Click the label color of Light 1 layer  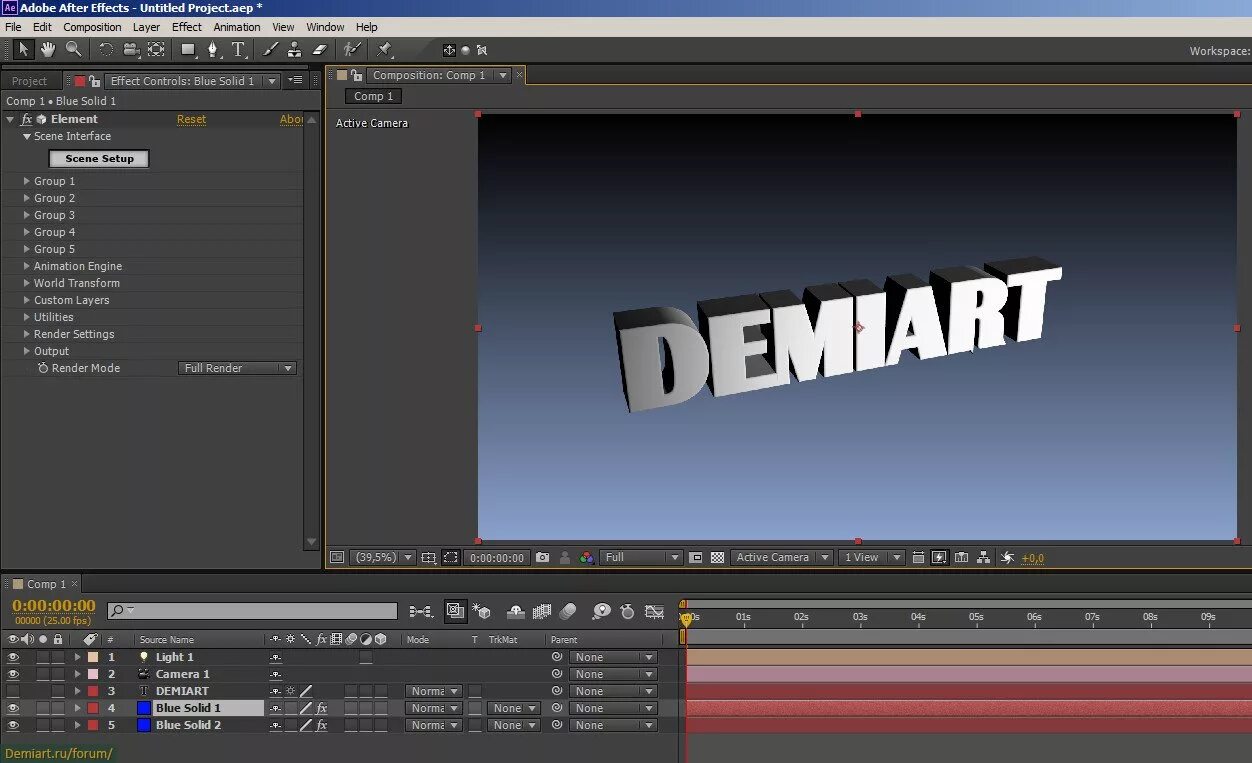[x=93, y=657]
